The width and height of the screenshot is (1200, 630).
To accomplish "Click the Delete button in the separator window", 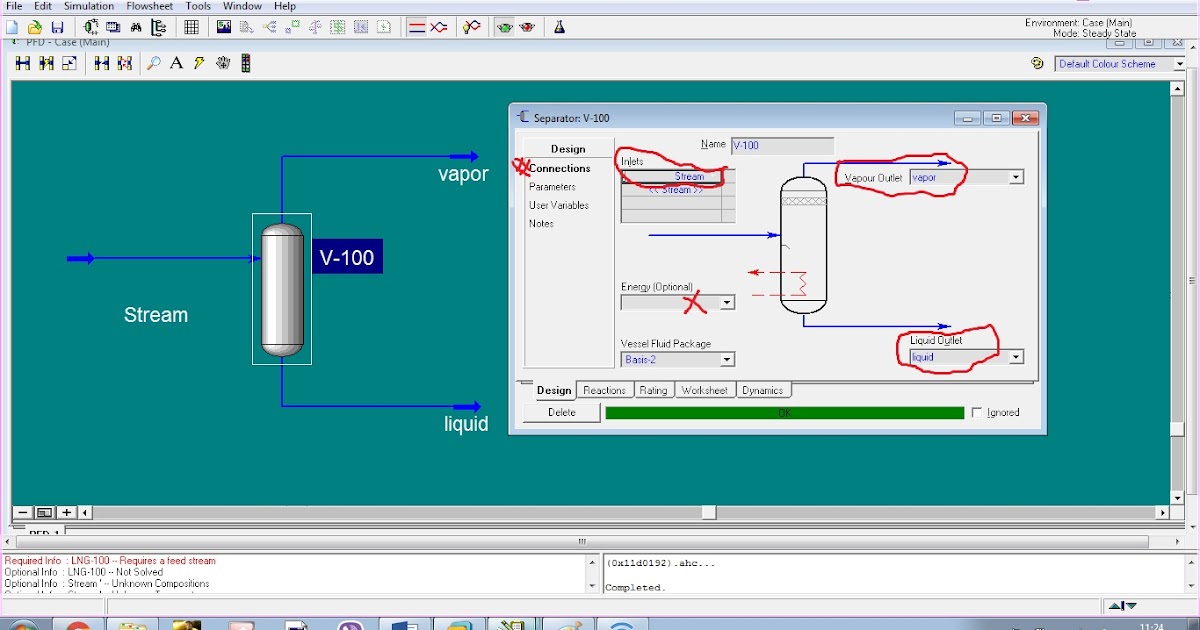I will [561, 411].
